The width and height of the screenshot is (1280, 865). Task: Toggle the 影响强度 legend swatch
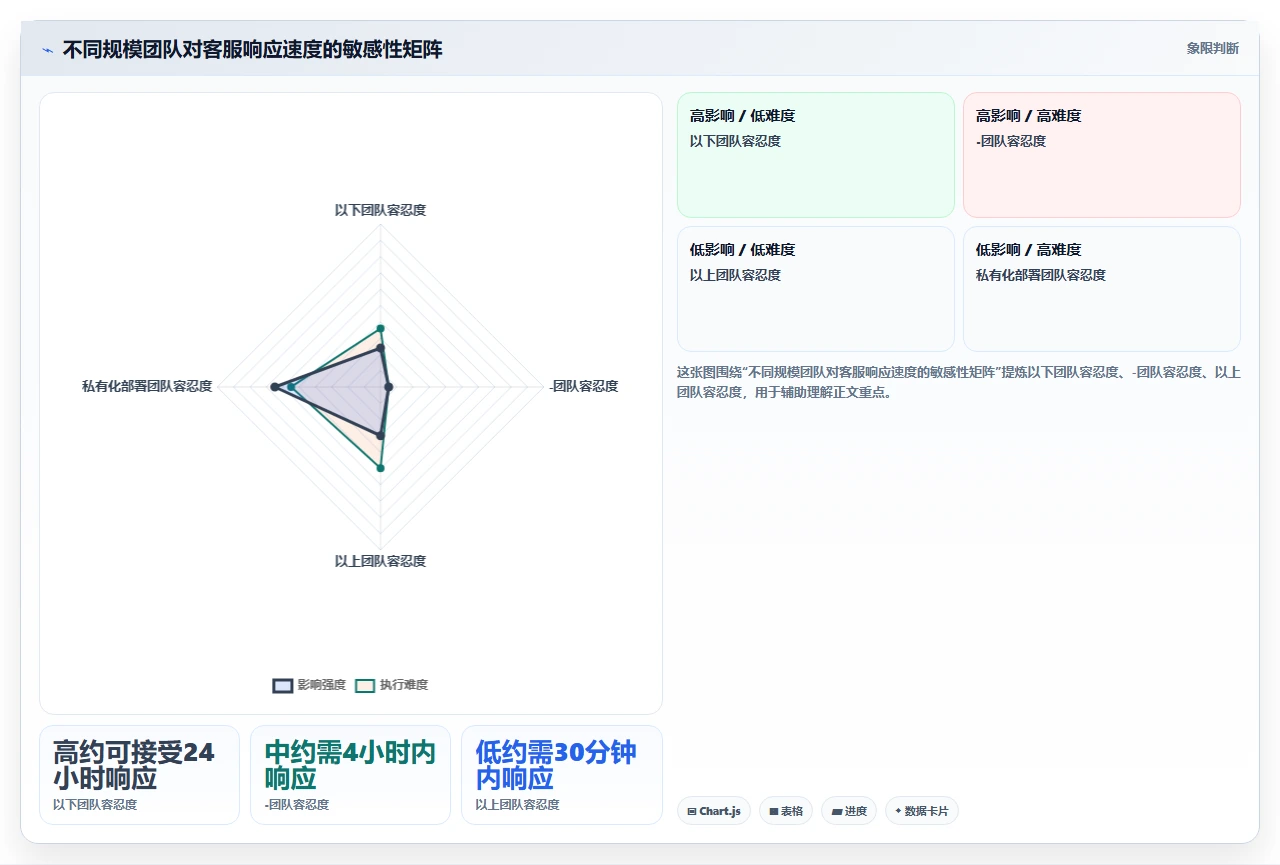[x=283, y=685]
